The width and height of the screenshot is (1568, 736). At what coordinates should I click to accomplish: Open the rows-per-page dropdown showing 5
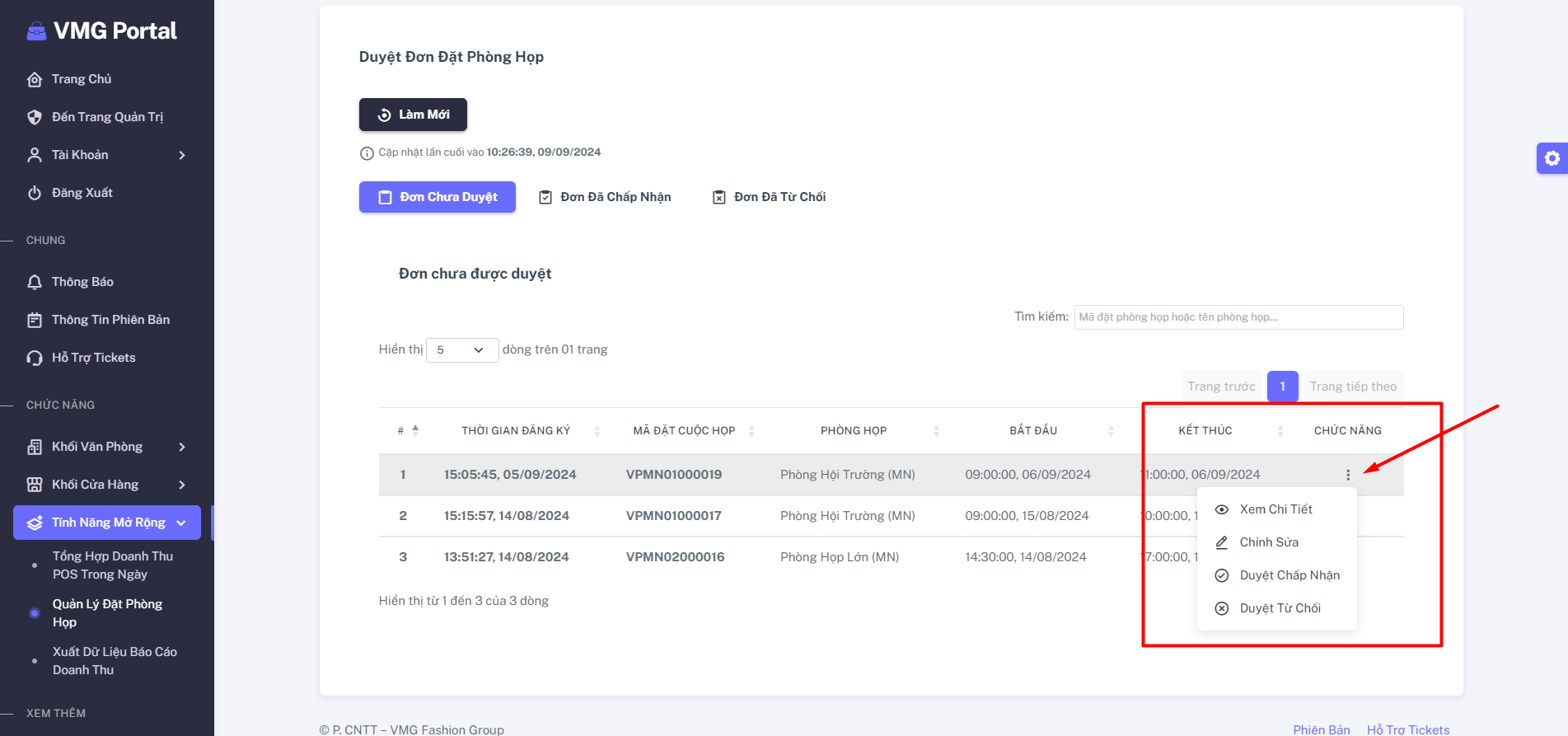coord(462,350)
